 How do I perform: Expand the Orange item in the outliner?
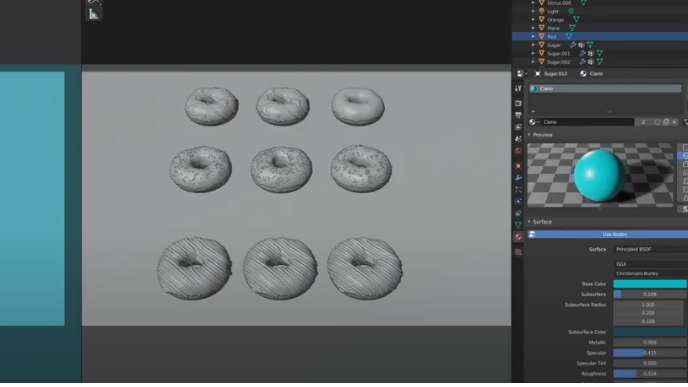coord(533,19)
